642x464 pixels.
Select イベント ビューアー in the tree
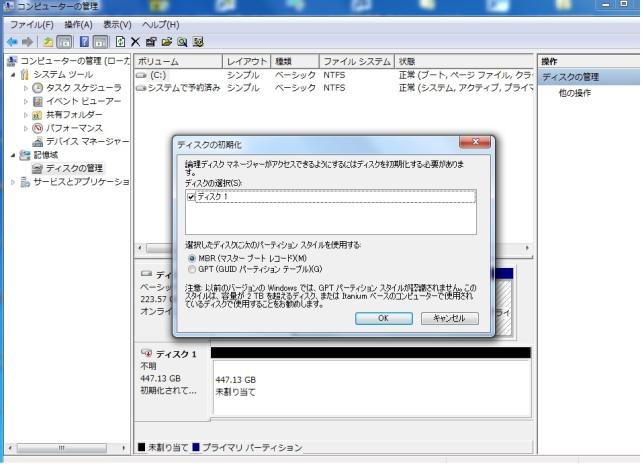(x=84, y=101)
